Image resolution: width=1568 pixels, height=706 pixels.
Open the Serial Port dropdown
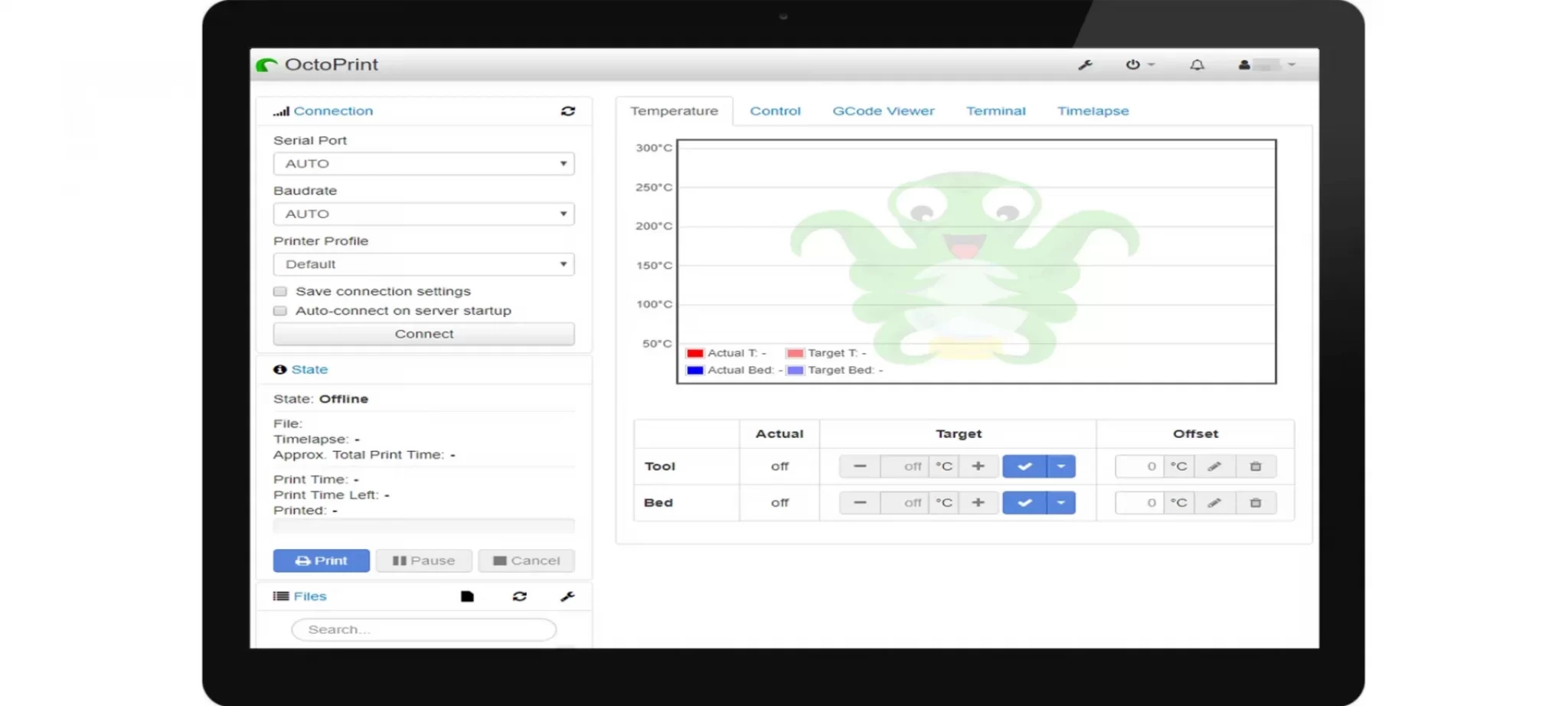(423, 164)
